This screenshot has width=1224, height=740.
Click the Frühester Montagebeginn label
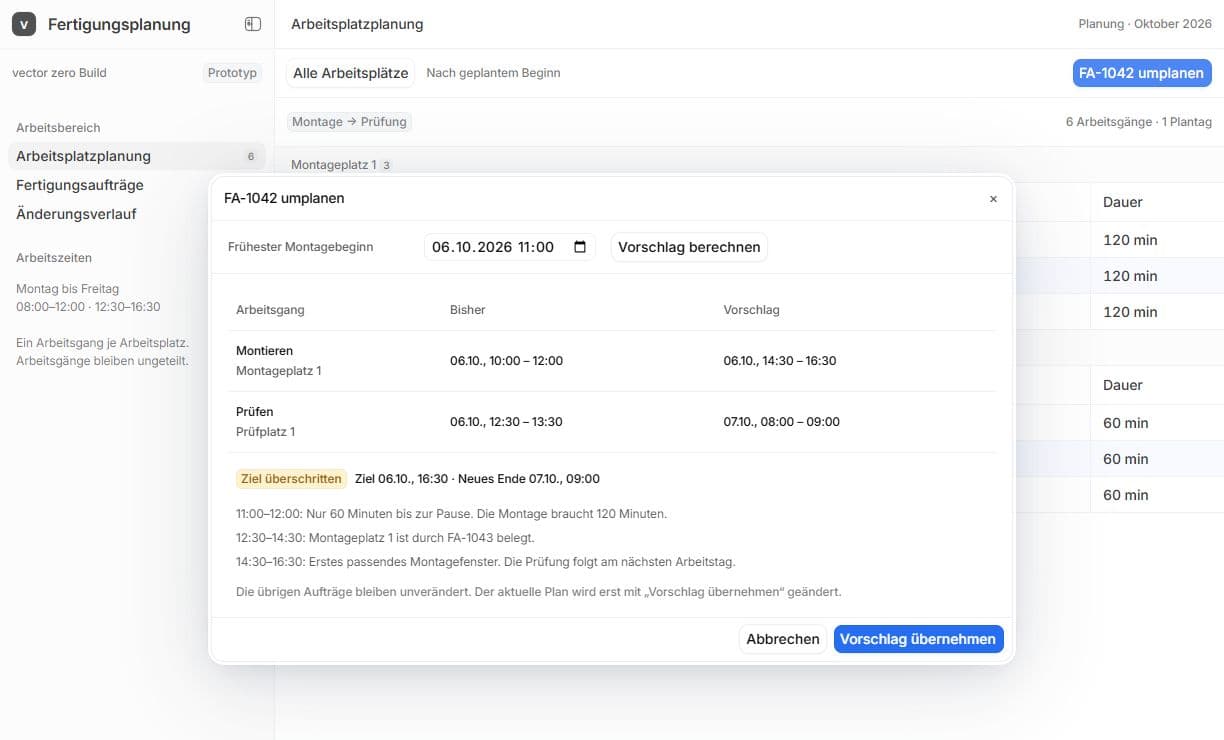click(300, 247)
